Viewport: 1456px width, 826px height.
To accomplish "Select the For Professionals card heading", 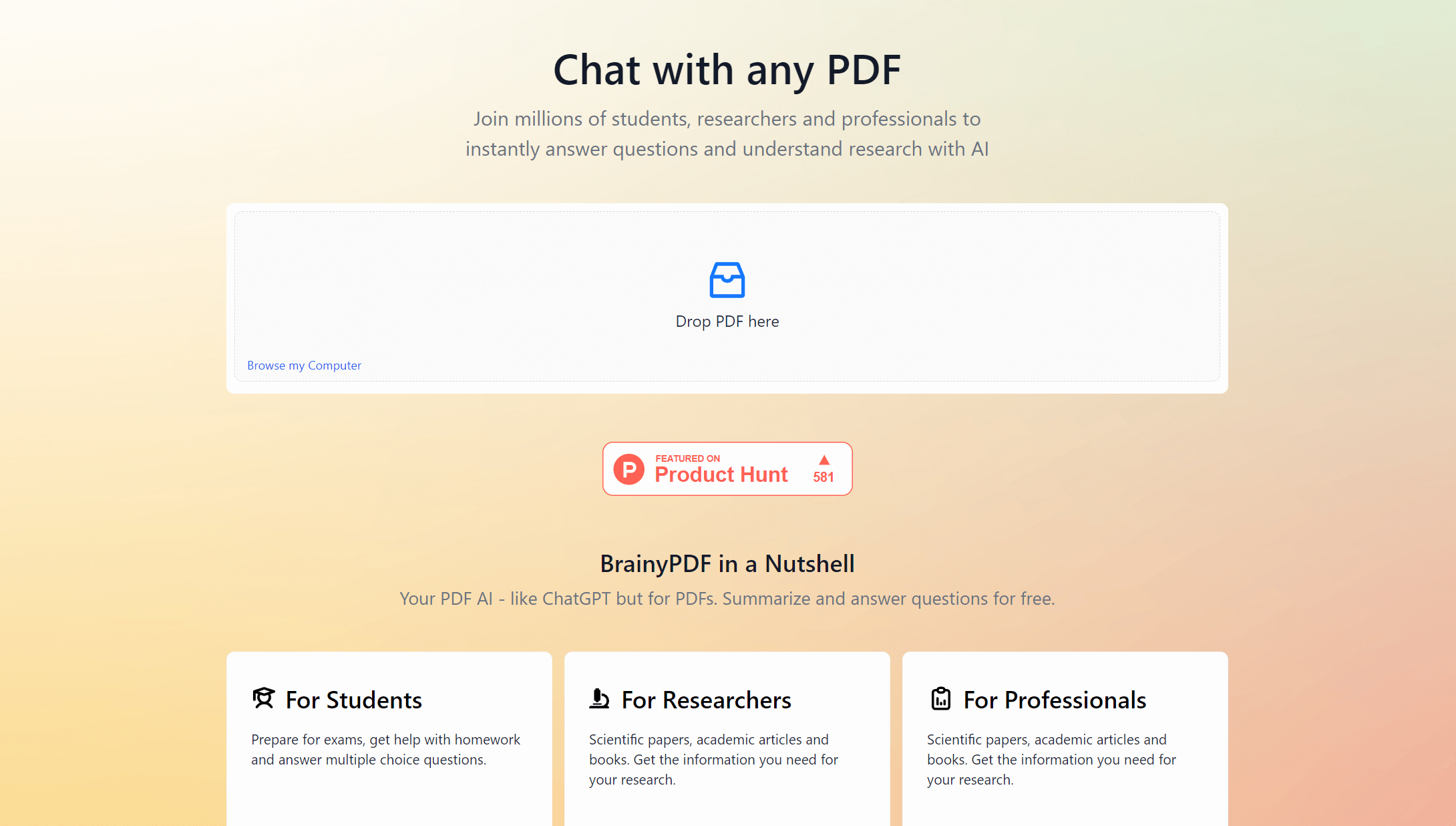I will (1055, 700).
